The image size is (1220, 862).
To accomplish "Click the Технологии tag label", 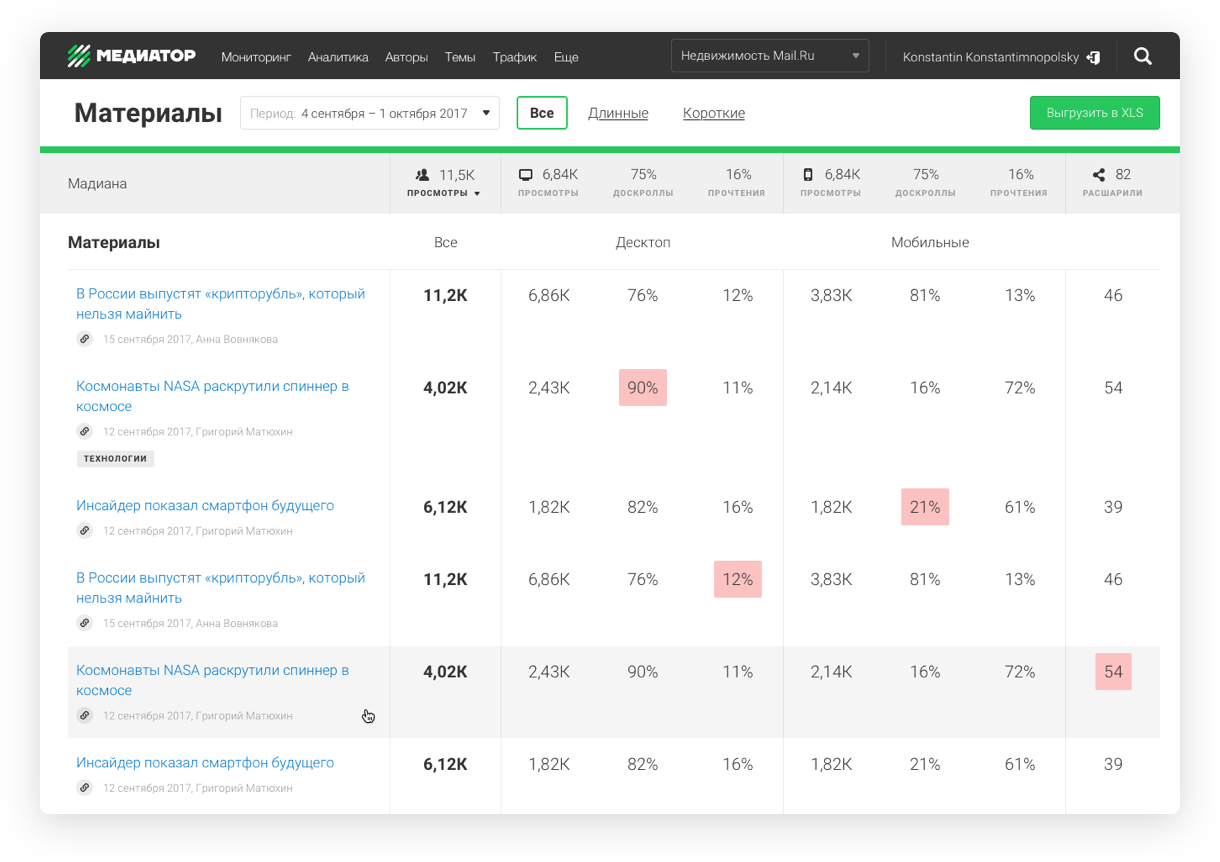I will pos(115,459).
